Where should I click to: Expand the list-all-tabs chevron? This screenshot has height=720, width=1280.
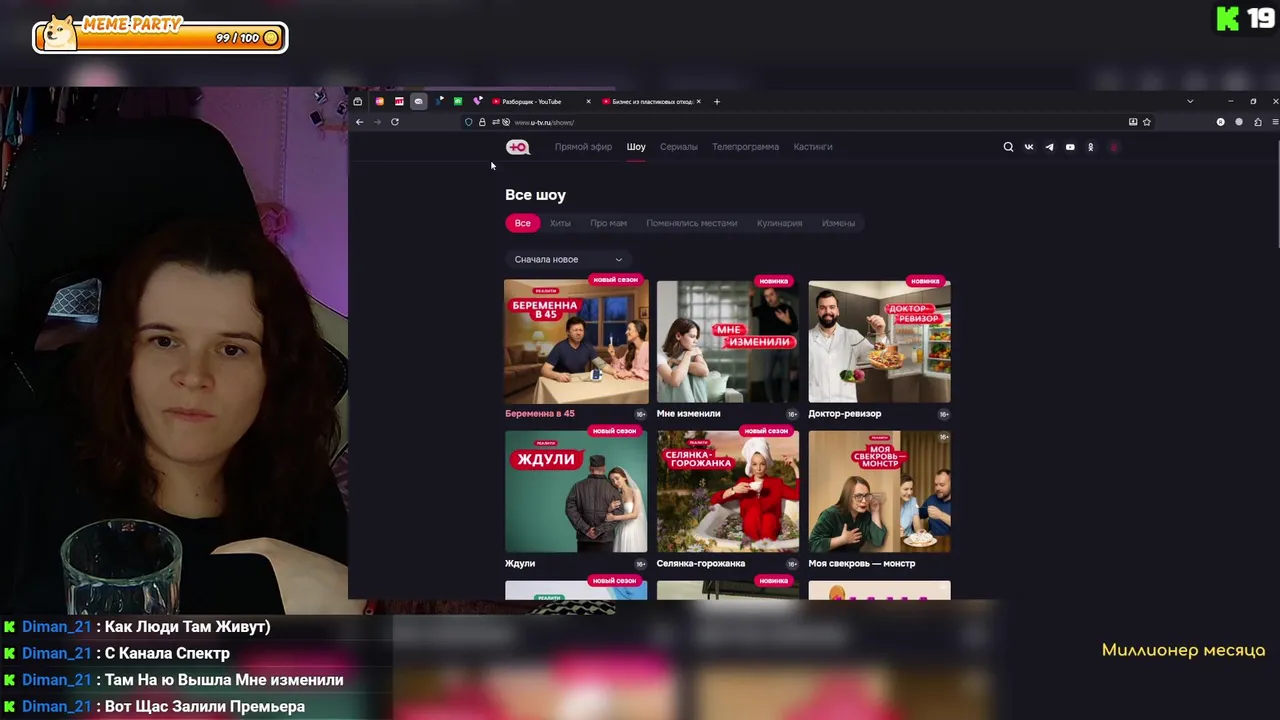(x=1190, y=101)
